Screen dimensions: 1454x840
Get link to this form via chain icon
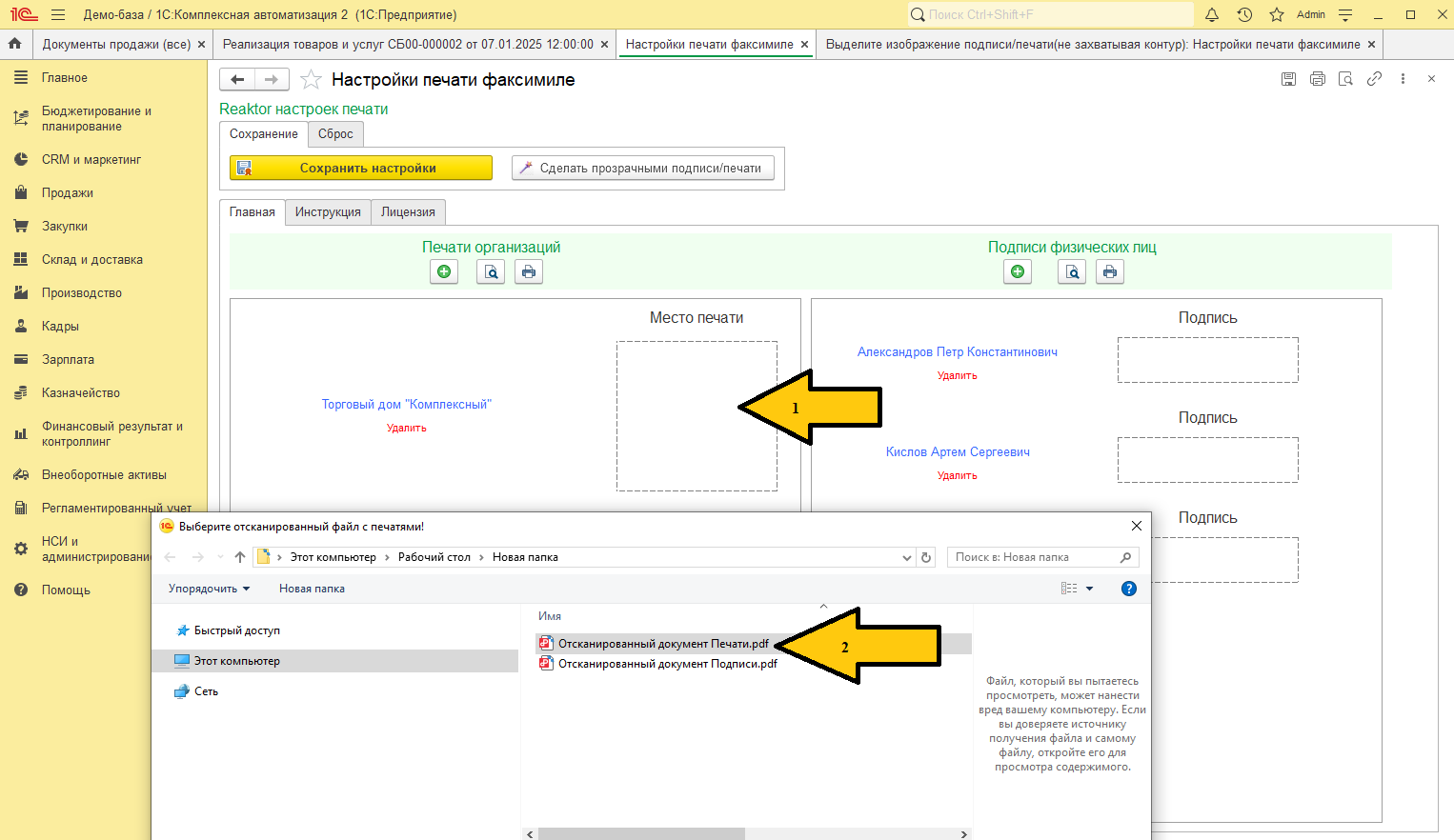pos(1374,79)
